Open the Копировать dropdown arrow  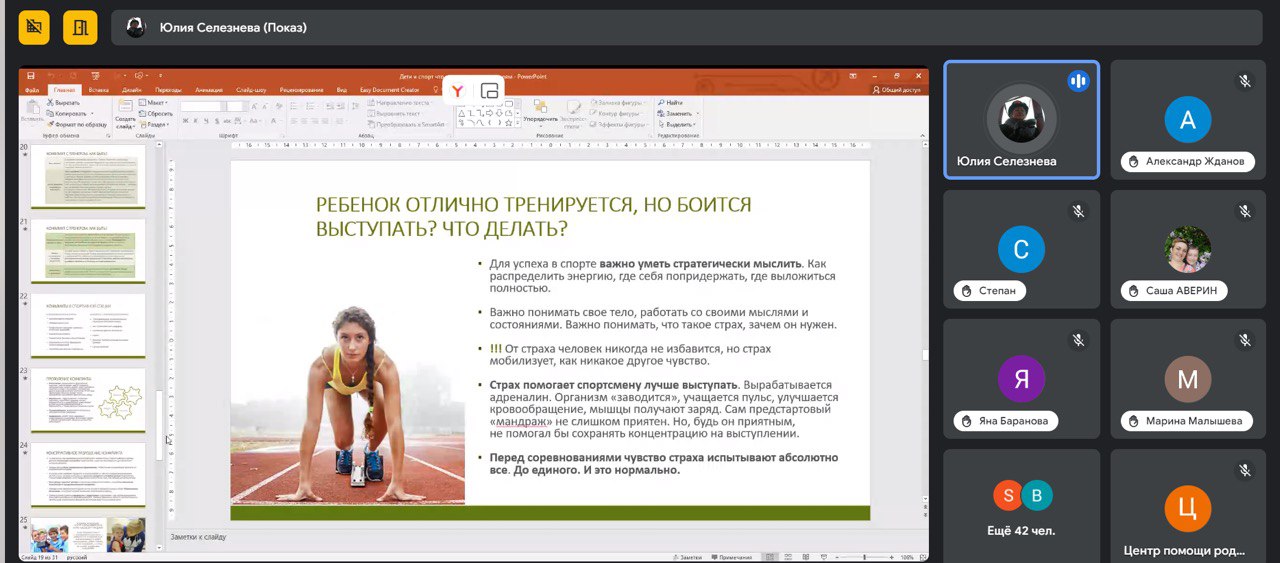pos(89,113)
